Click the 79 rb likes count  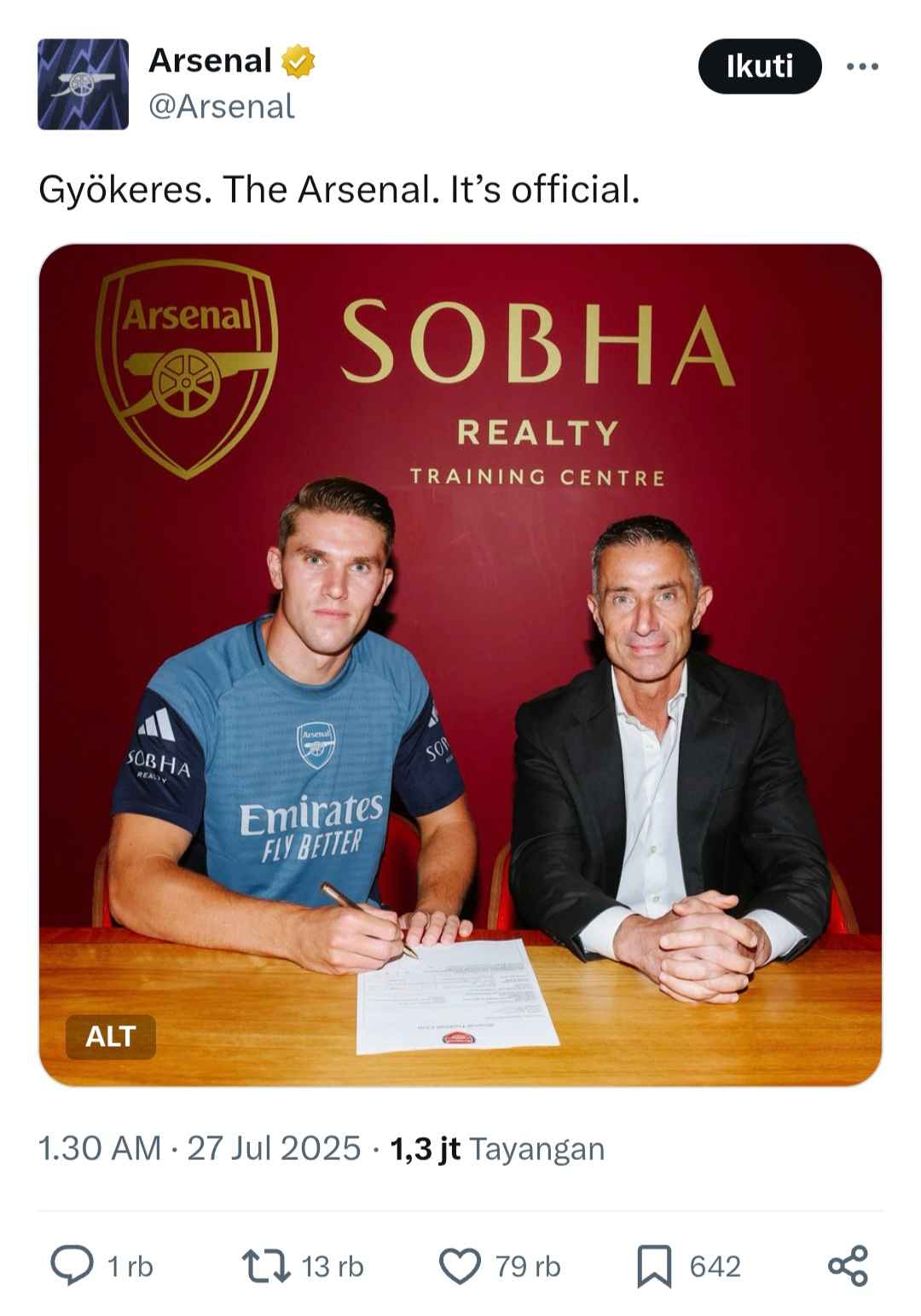[528, 1267]
